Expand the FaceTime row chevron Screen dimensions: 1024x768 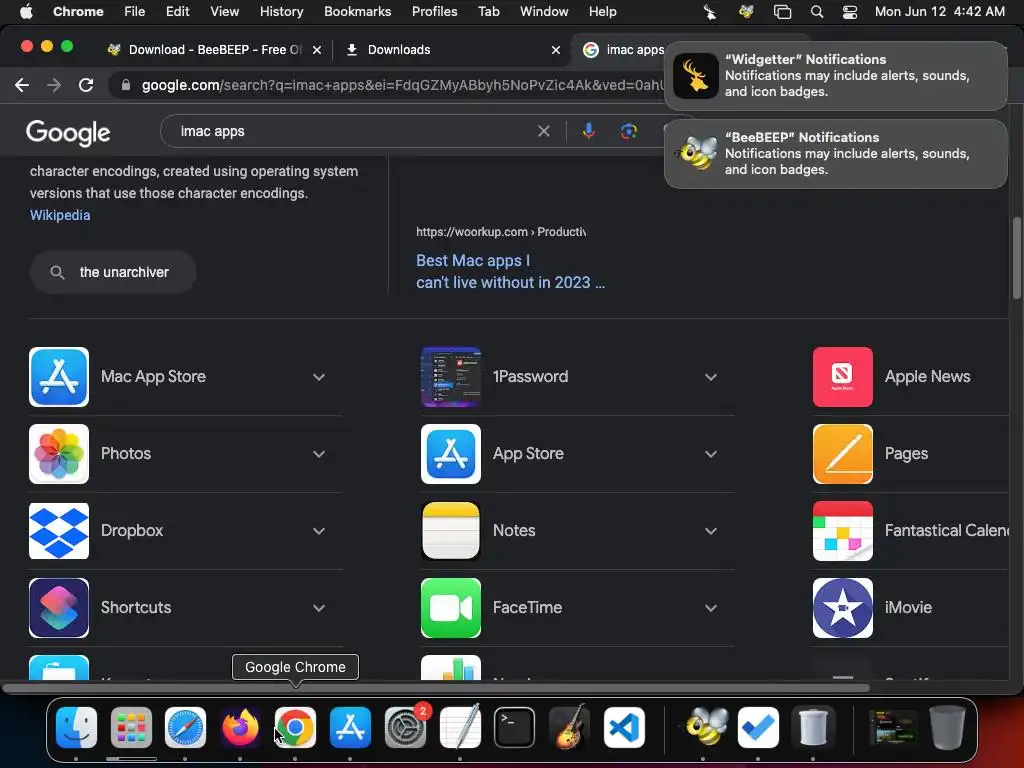(x=711, y=608)
